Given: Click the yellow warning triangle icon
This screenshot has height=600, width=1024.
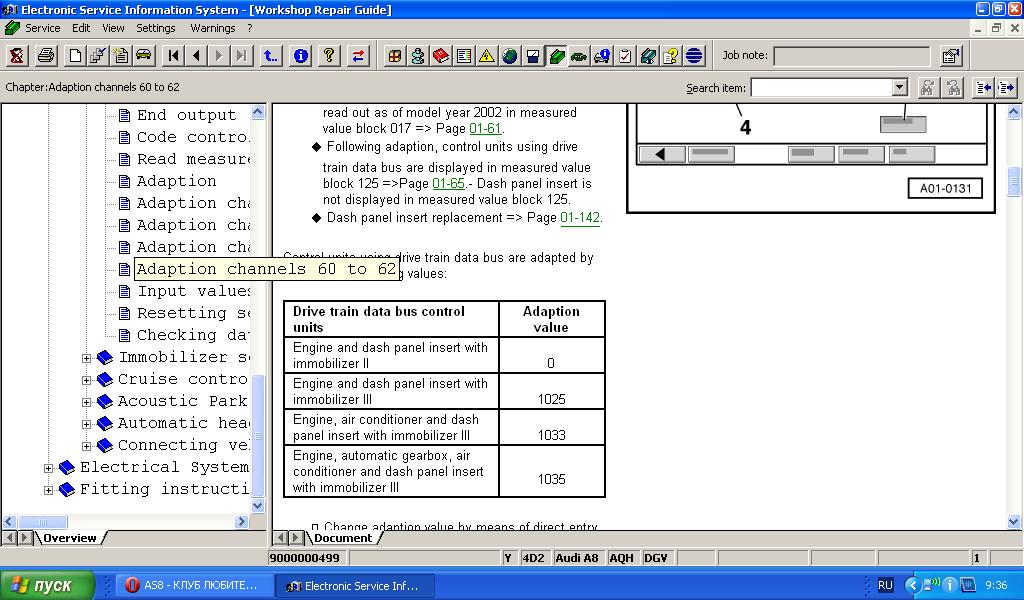Looking at the screenshot, I should [x=486, y=56].
